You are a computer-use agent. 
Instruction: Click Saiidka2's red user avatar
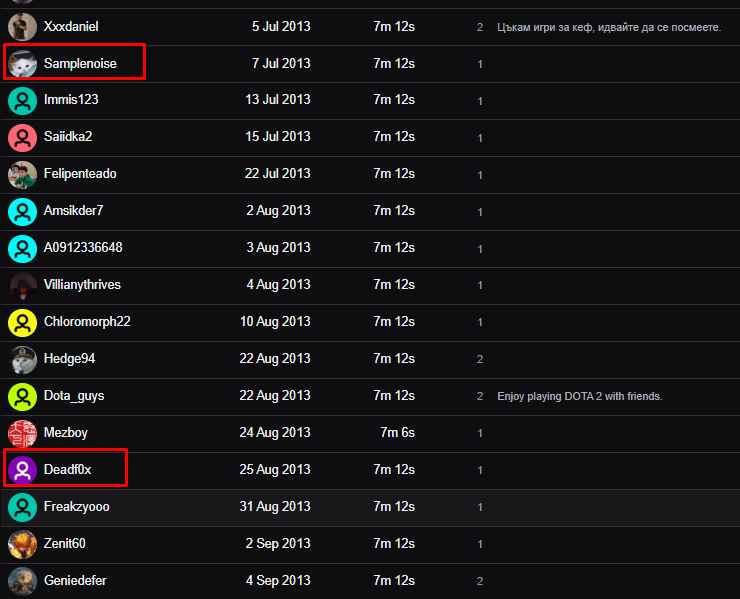point(22,137)
